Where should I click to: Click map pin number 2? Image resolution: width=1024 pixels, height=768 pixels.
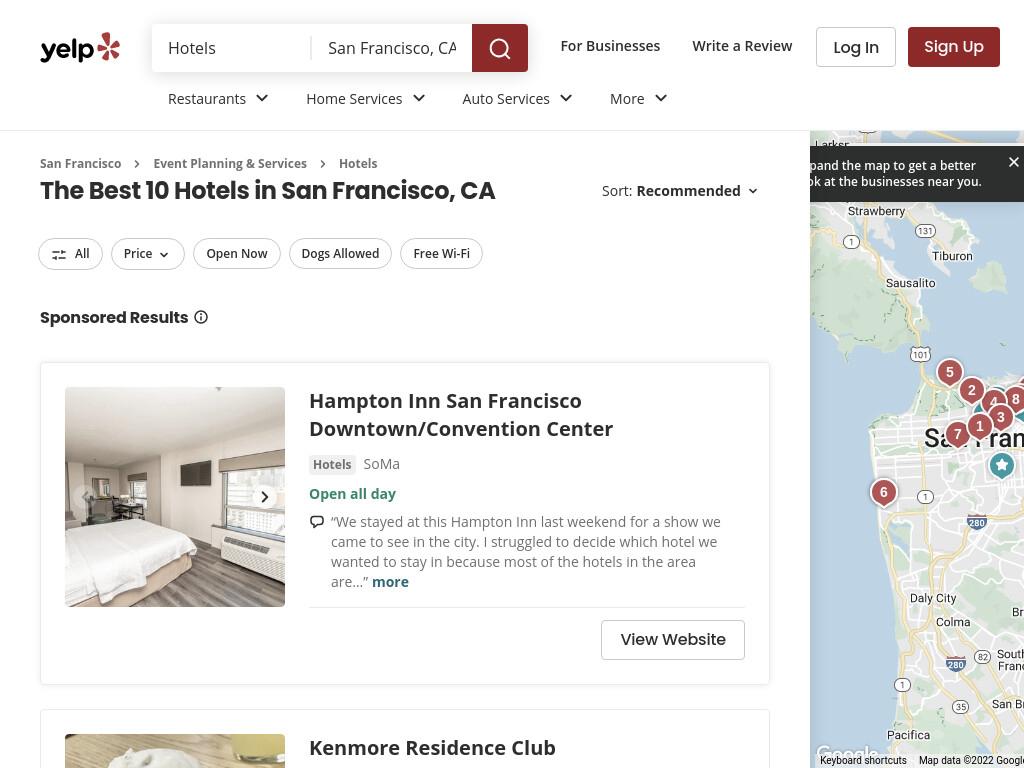point(971,391)
